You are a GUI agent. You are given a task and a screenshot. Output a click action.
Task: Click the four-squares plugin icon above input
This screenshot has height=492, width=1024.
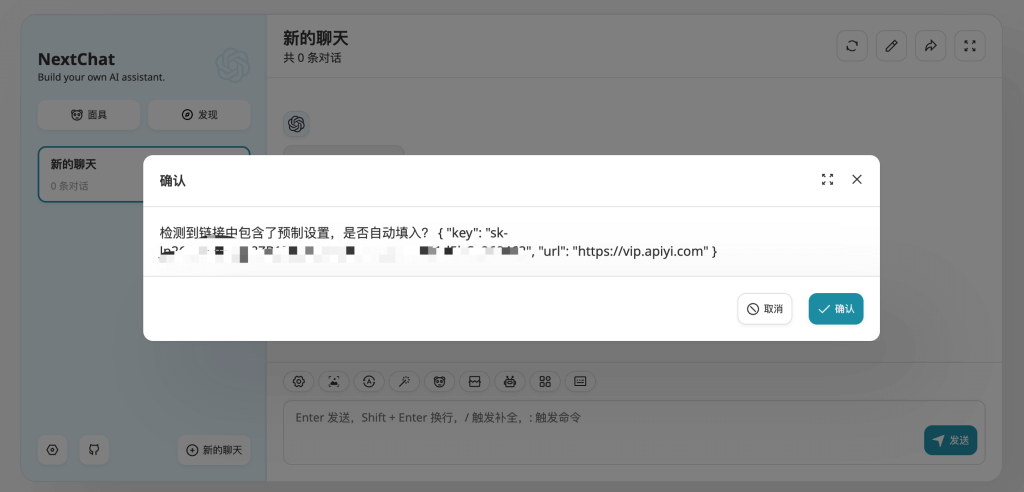(x=545, y=381)
